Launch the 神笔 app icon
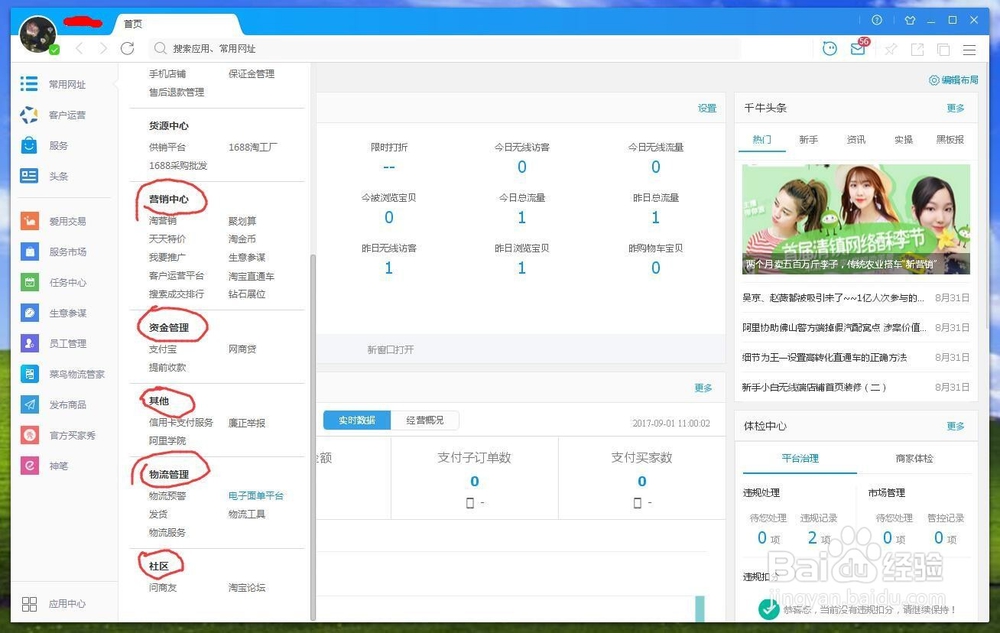Image resolution: width=1000 pixels, height=633 pixels. click(x=29, y=465)
